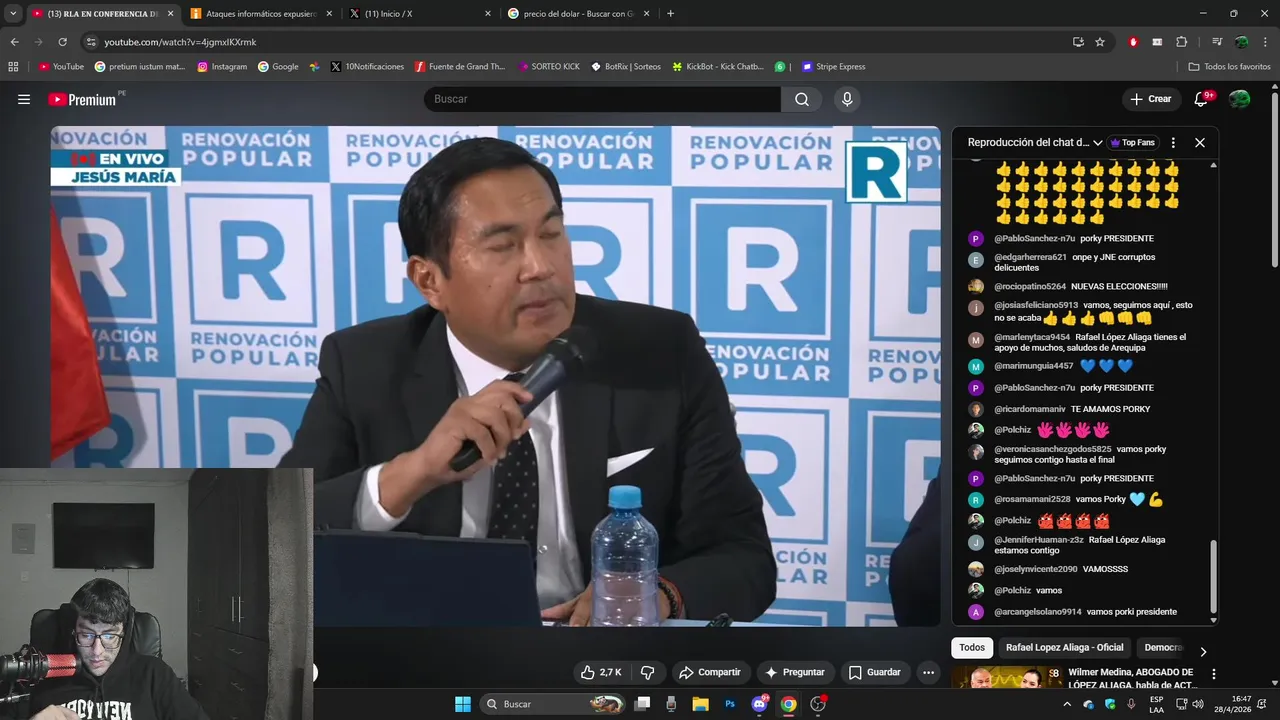Open the chat options three-dot menu
1280x720 pixels.
(x=1173, y=142)
